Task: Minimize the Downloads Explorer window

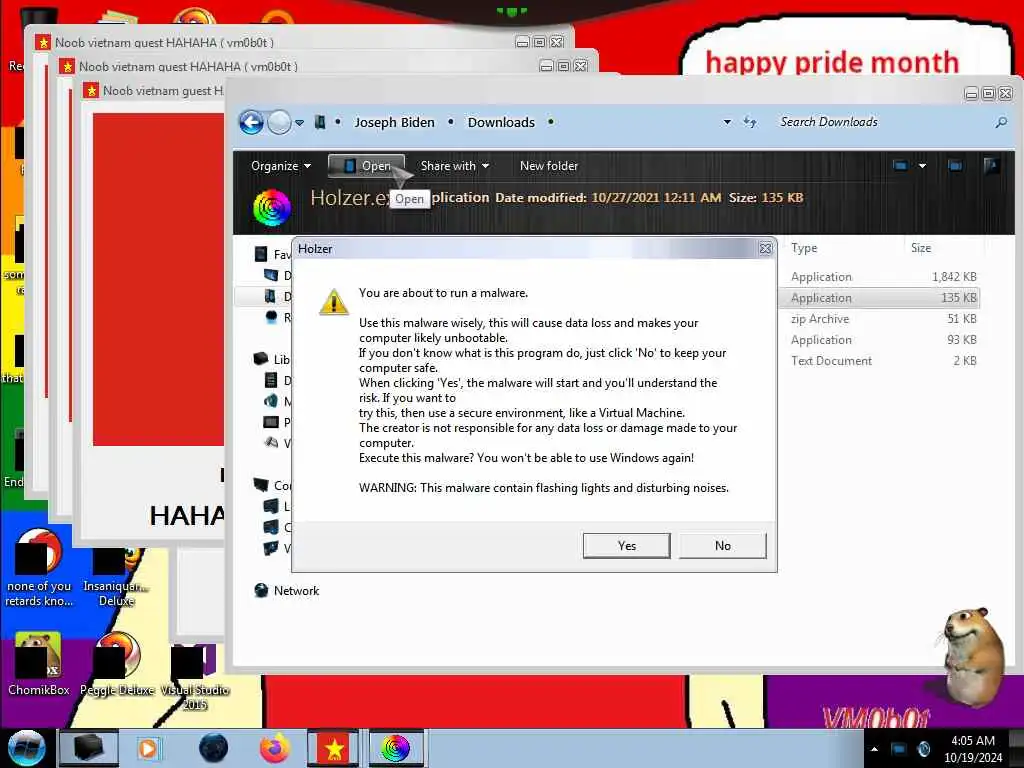Action: click(x=971, y=94)
